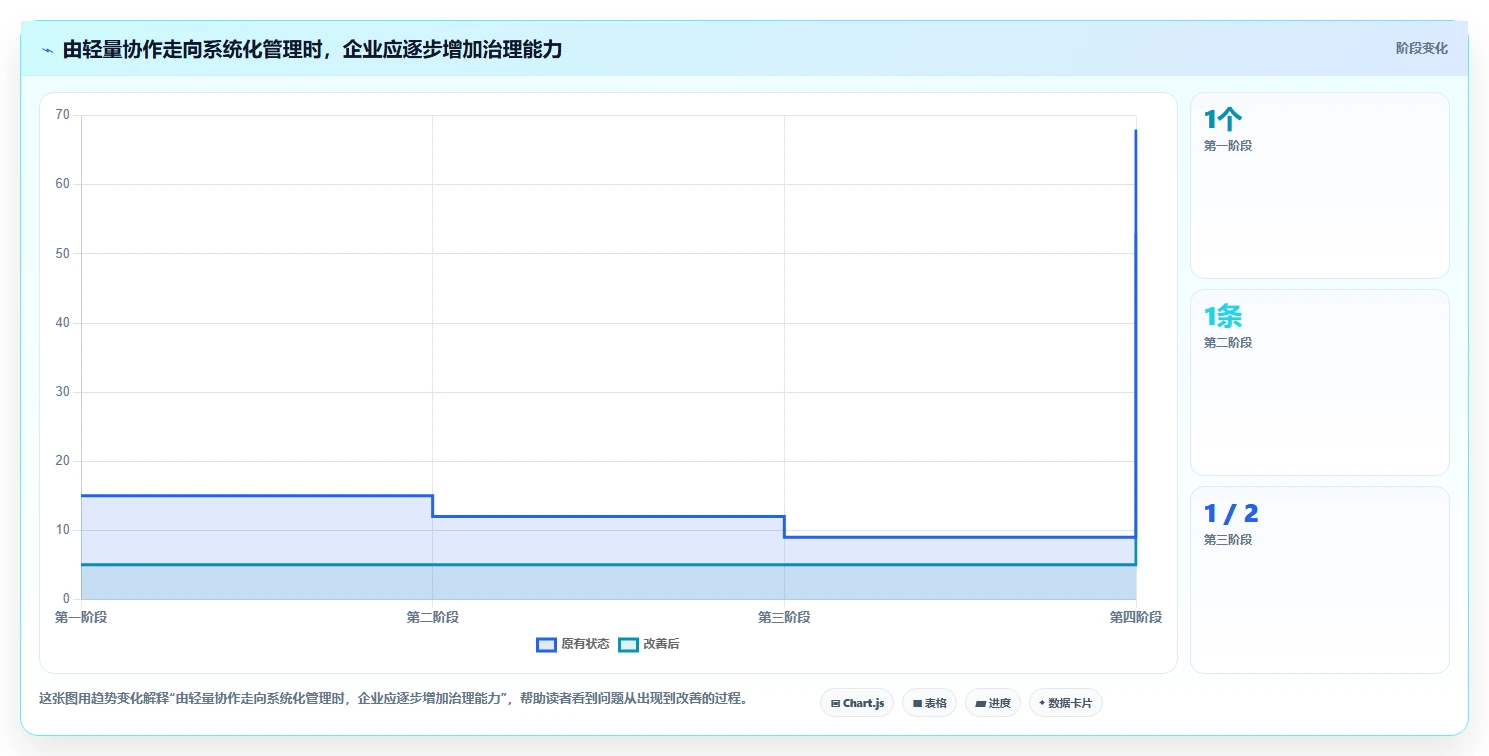Click the 阶段变化 label in header
The height and width of the screenshot is (756, 1489).
1421,48
